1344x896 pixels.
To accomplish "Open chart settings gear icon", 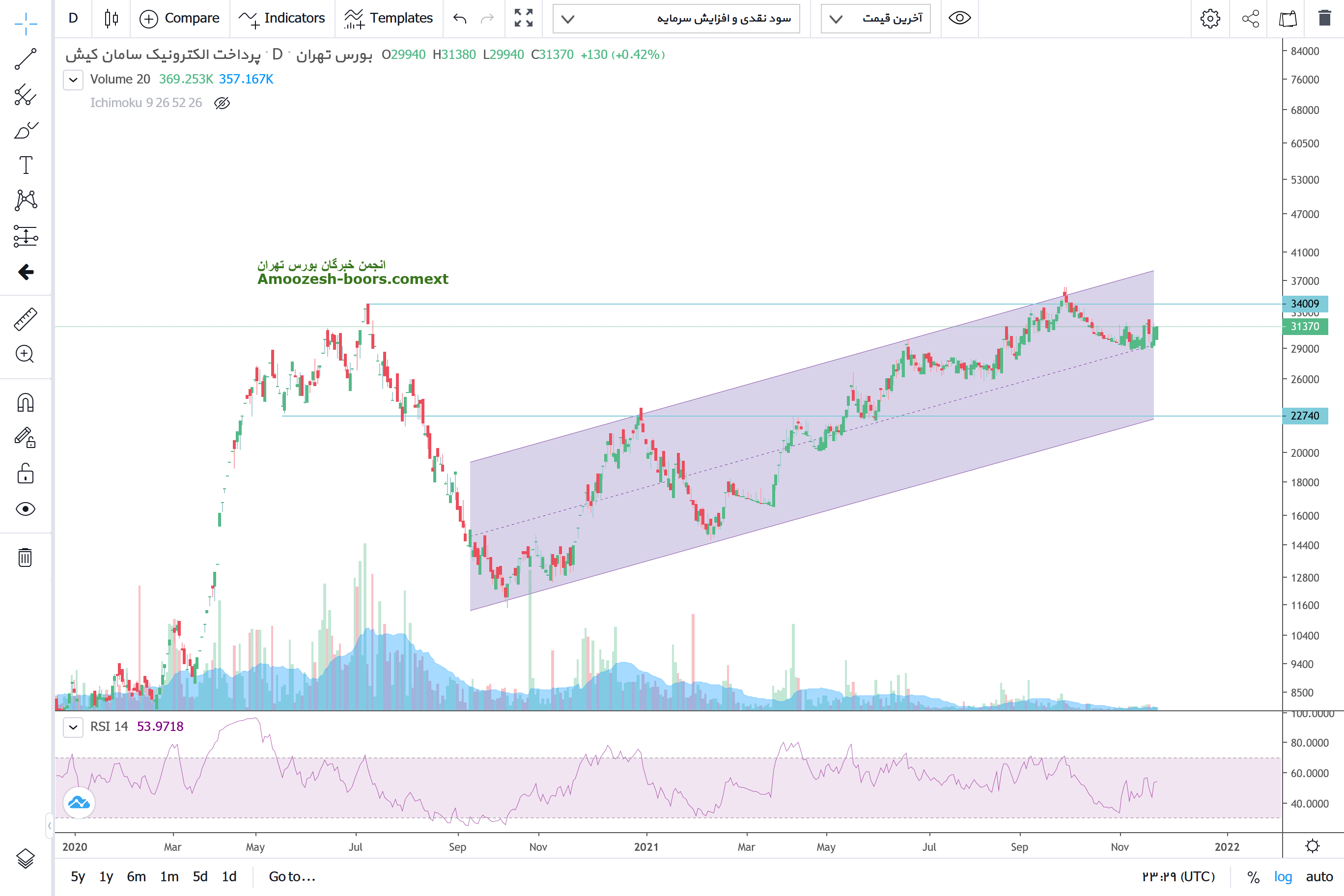I will pyautogui.click(x=1210, y=18).
